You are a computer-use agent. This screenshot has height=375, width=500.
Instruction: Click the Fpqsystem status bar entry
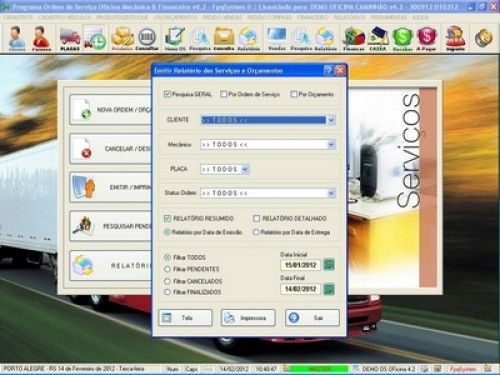463,369
